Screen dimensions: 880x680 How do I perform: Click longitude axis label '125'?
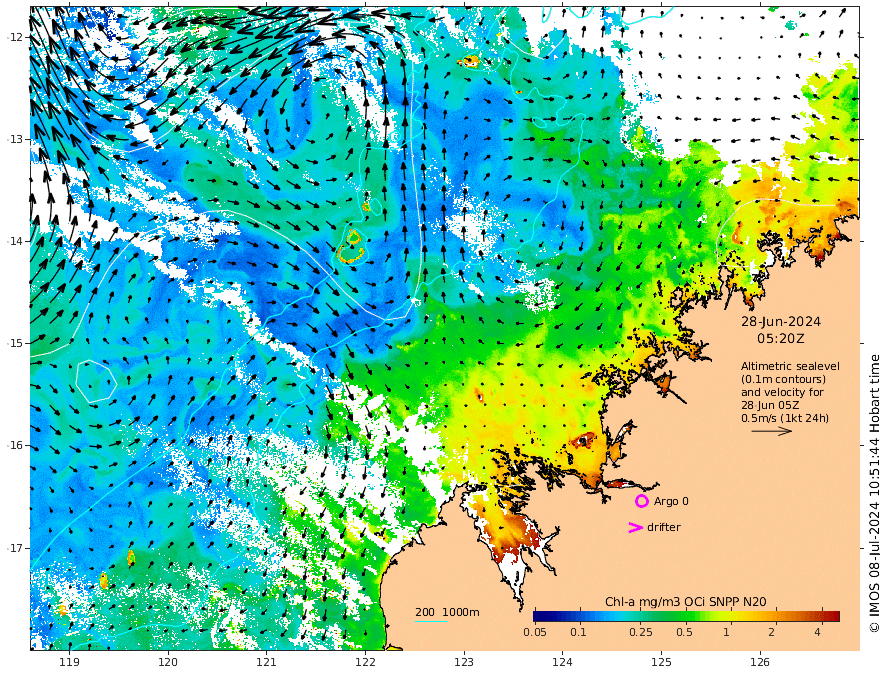click(661, 663)
